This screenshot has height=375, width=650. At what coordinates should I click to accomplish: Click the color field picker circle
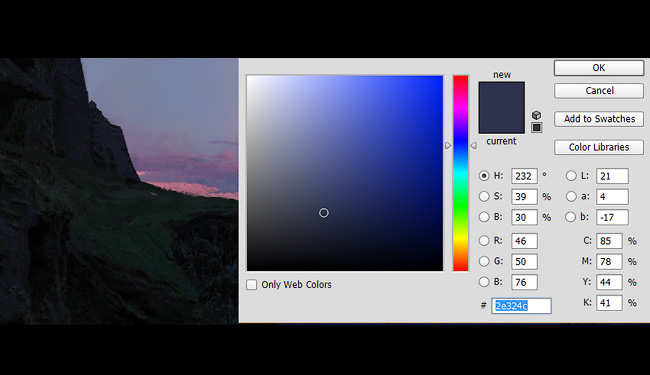click(324, 213)
